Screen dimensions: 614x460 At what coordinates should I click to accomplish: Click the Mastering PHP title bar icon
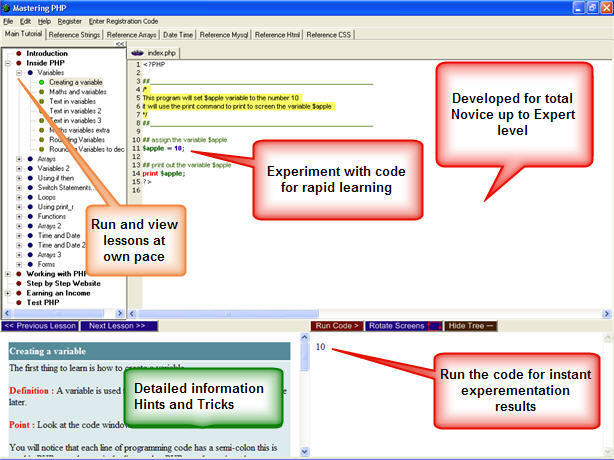click(6, 8)
